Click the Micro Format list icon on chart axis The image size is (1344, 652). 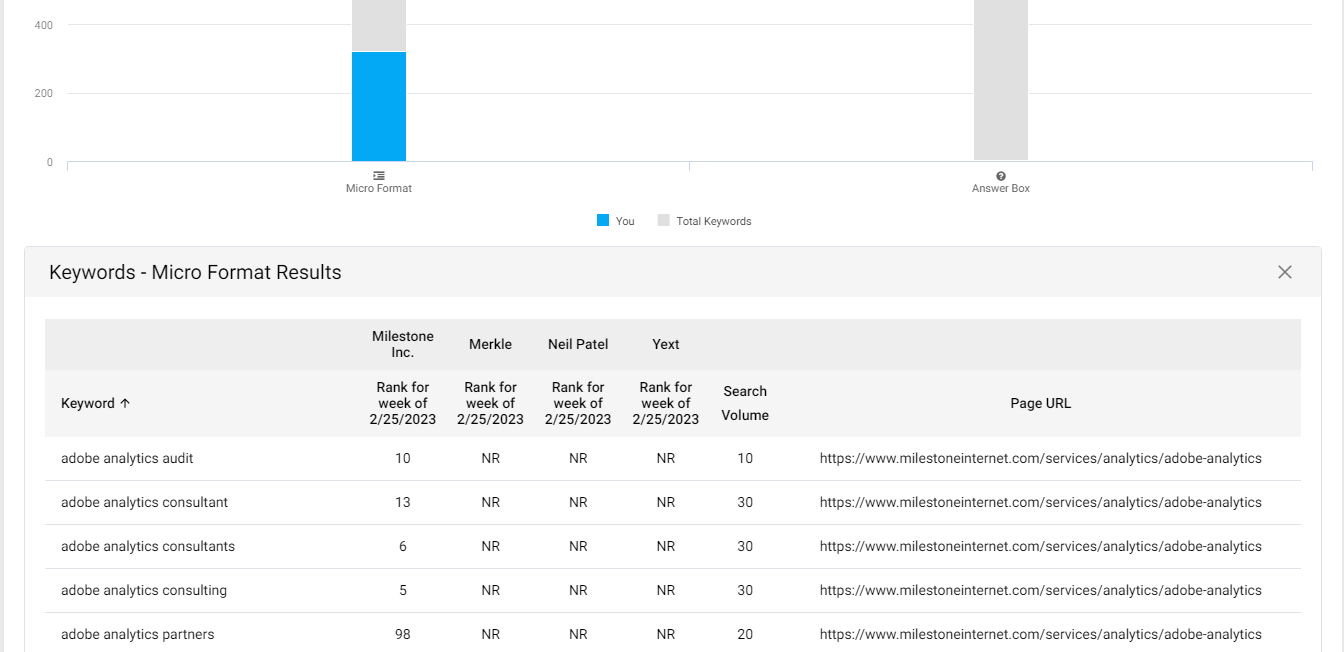click(379, 175)
